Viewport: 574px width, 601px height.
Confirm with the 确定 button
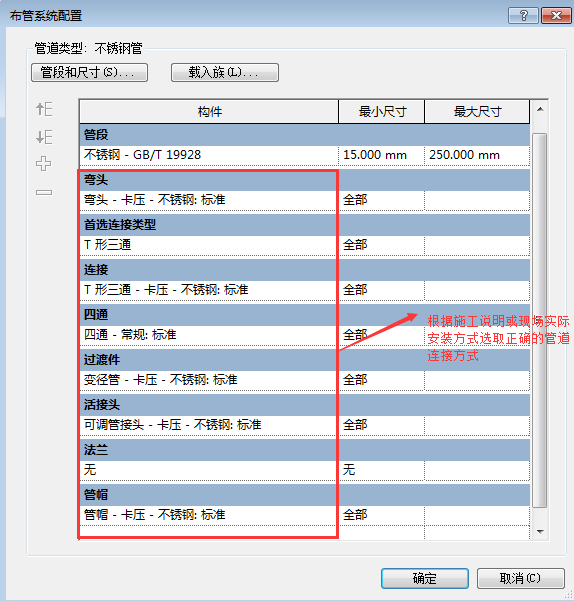425,578
